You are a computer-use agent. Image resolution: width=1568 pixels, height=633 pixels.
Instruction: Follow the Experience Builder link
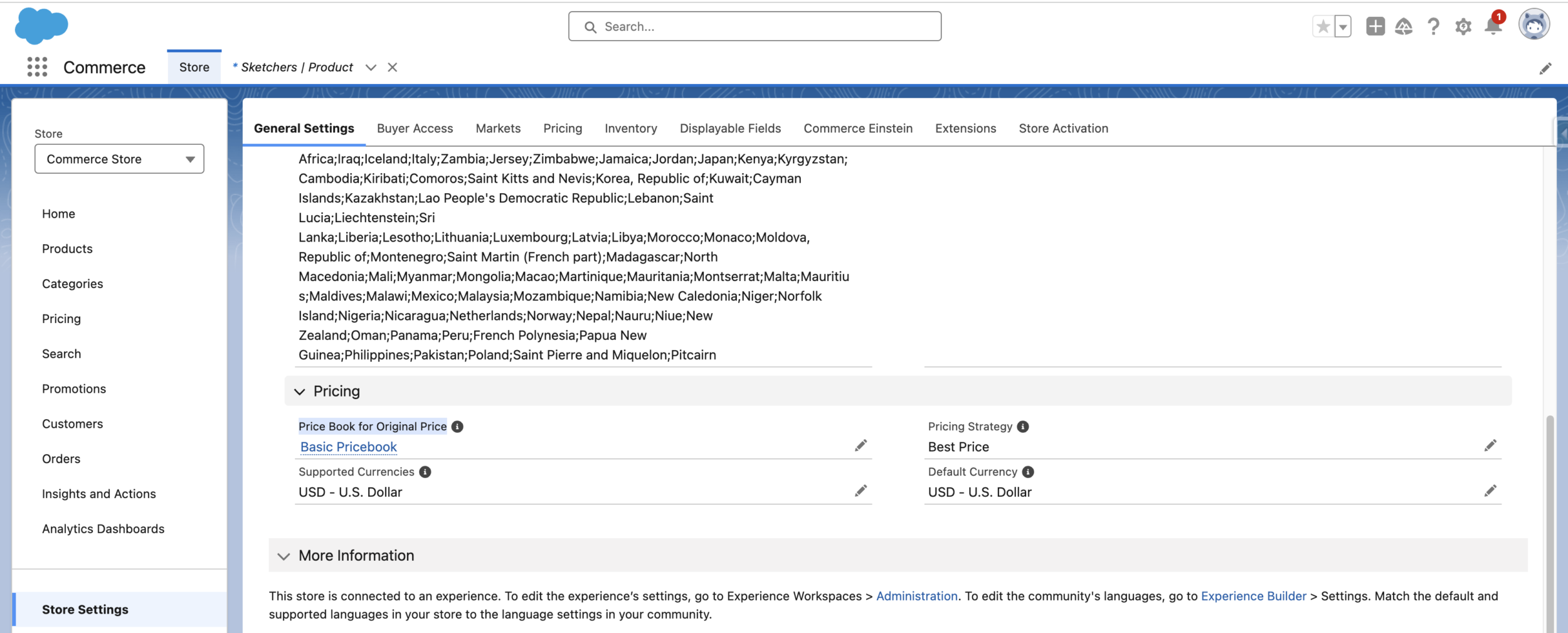[x=1253, y=596]
